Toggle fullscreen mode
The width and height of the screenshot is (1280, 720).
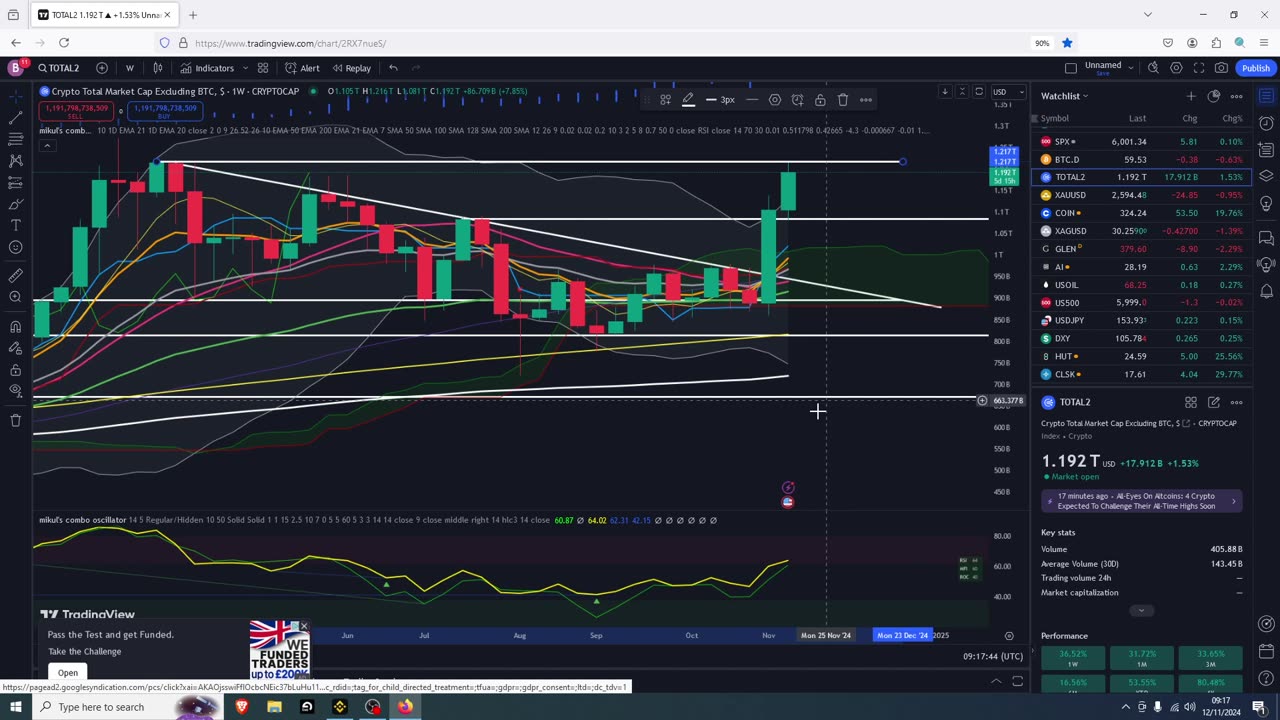(1199, 68)
